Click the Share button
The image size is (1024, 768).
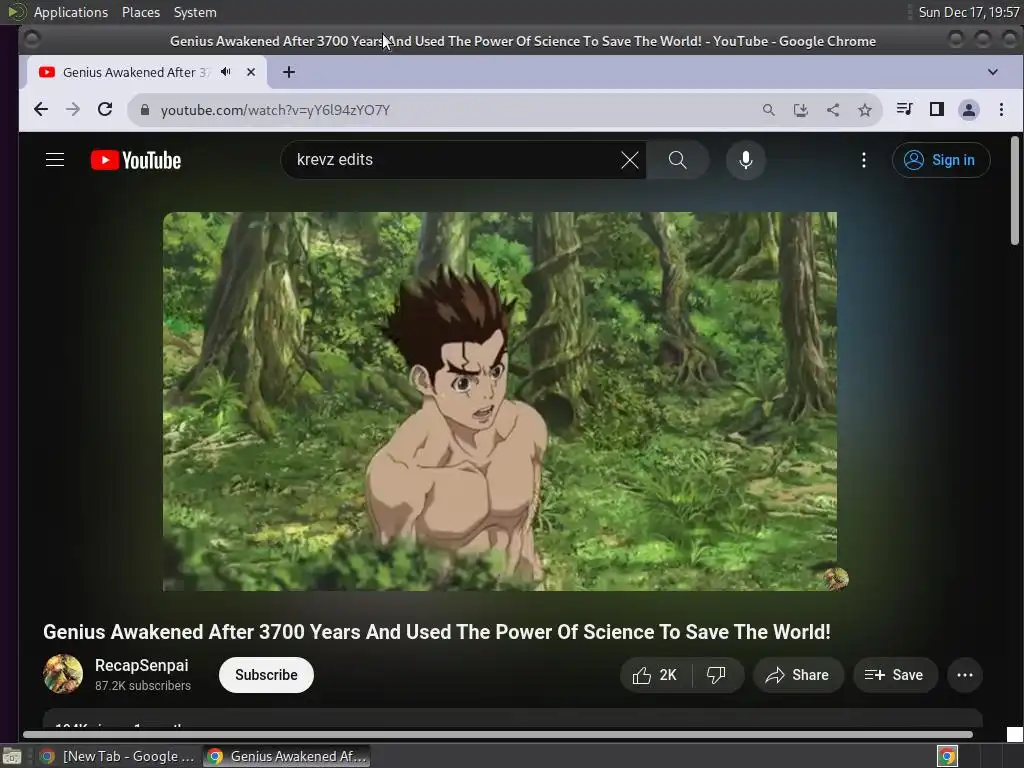(798, 675)
